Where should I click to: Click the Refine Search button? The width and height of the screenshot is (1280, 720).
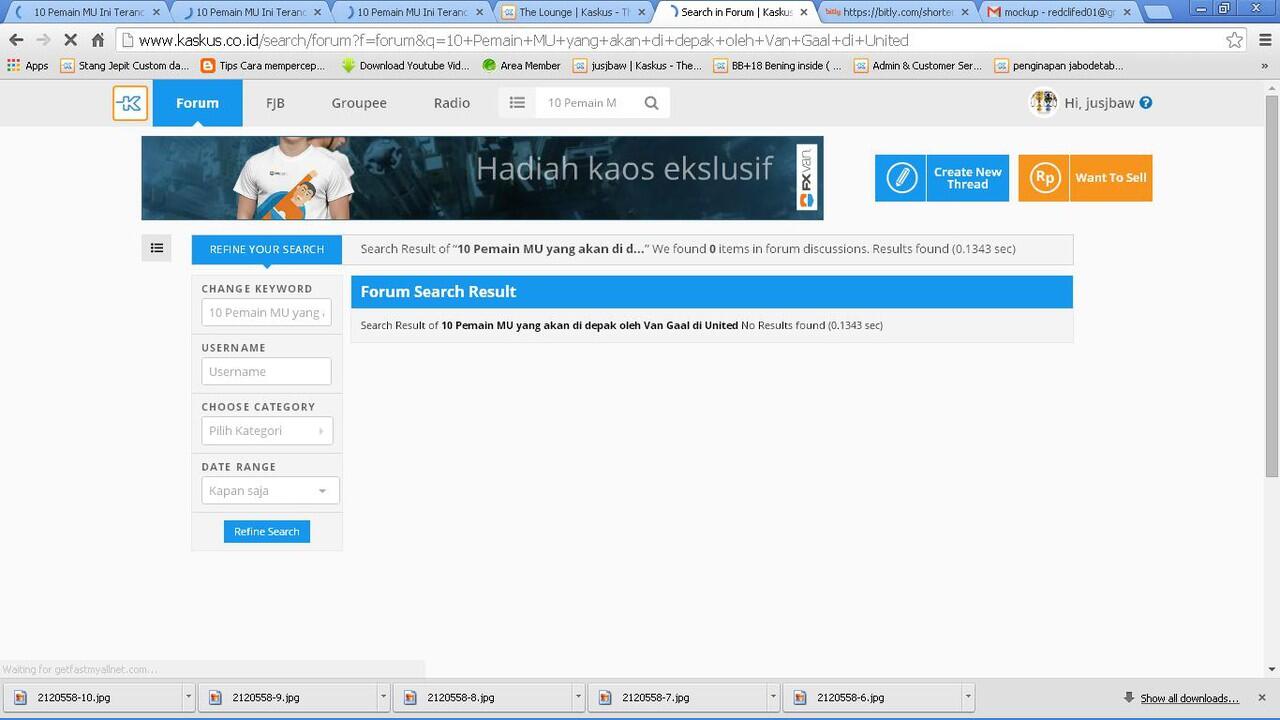[x=267, y=531]
